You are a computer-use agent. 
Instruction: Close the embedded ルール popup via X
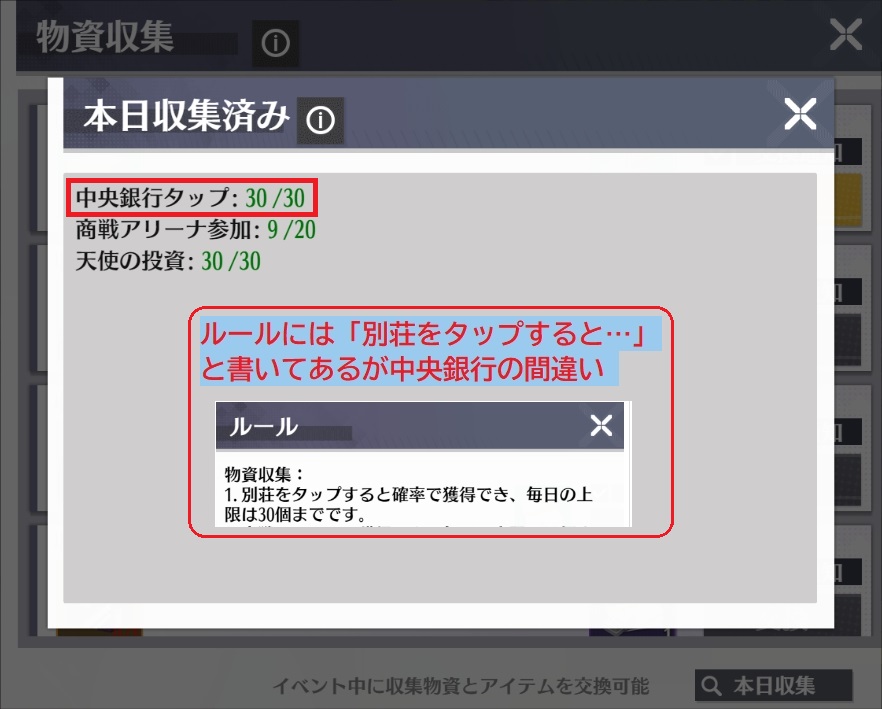pos(601,425)
